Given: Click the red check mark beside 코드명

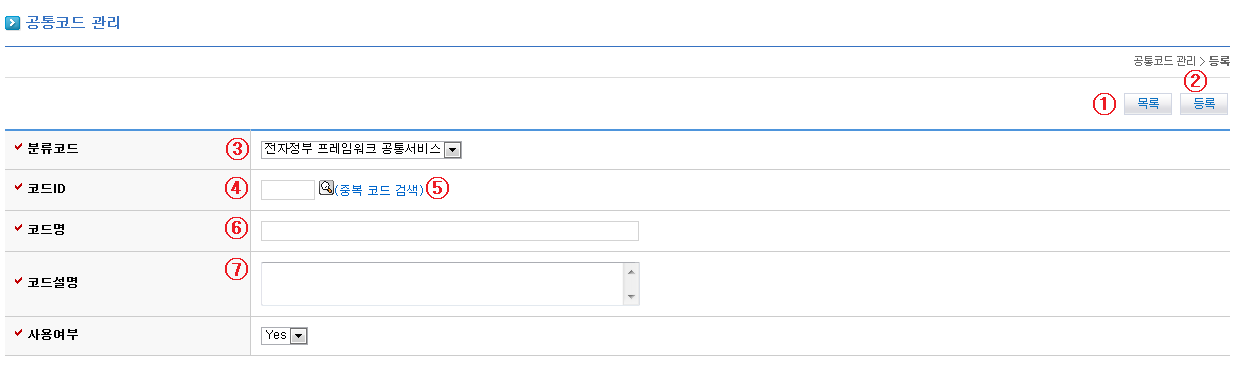Looking at the screenshot, I should (19, 229).
